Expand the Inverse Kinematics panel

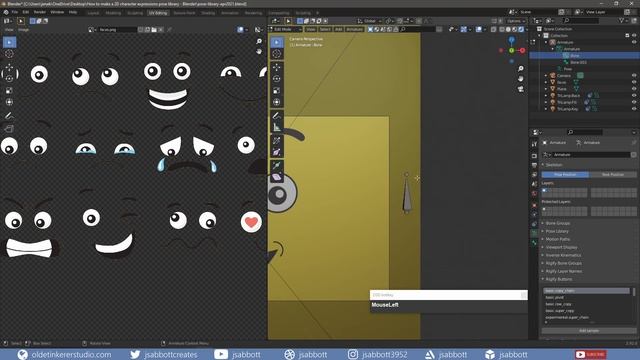click(563, 255)
